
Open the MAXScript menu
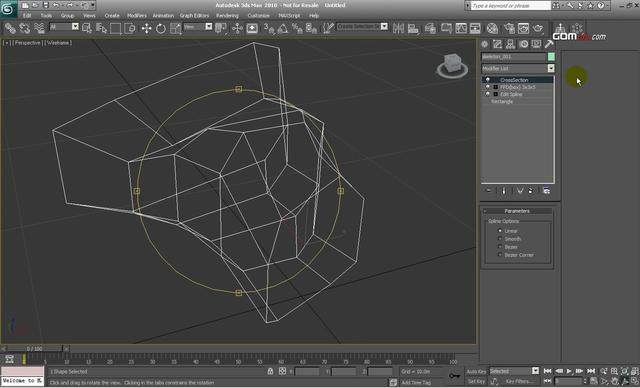click(289, 16)
